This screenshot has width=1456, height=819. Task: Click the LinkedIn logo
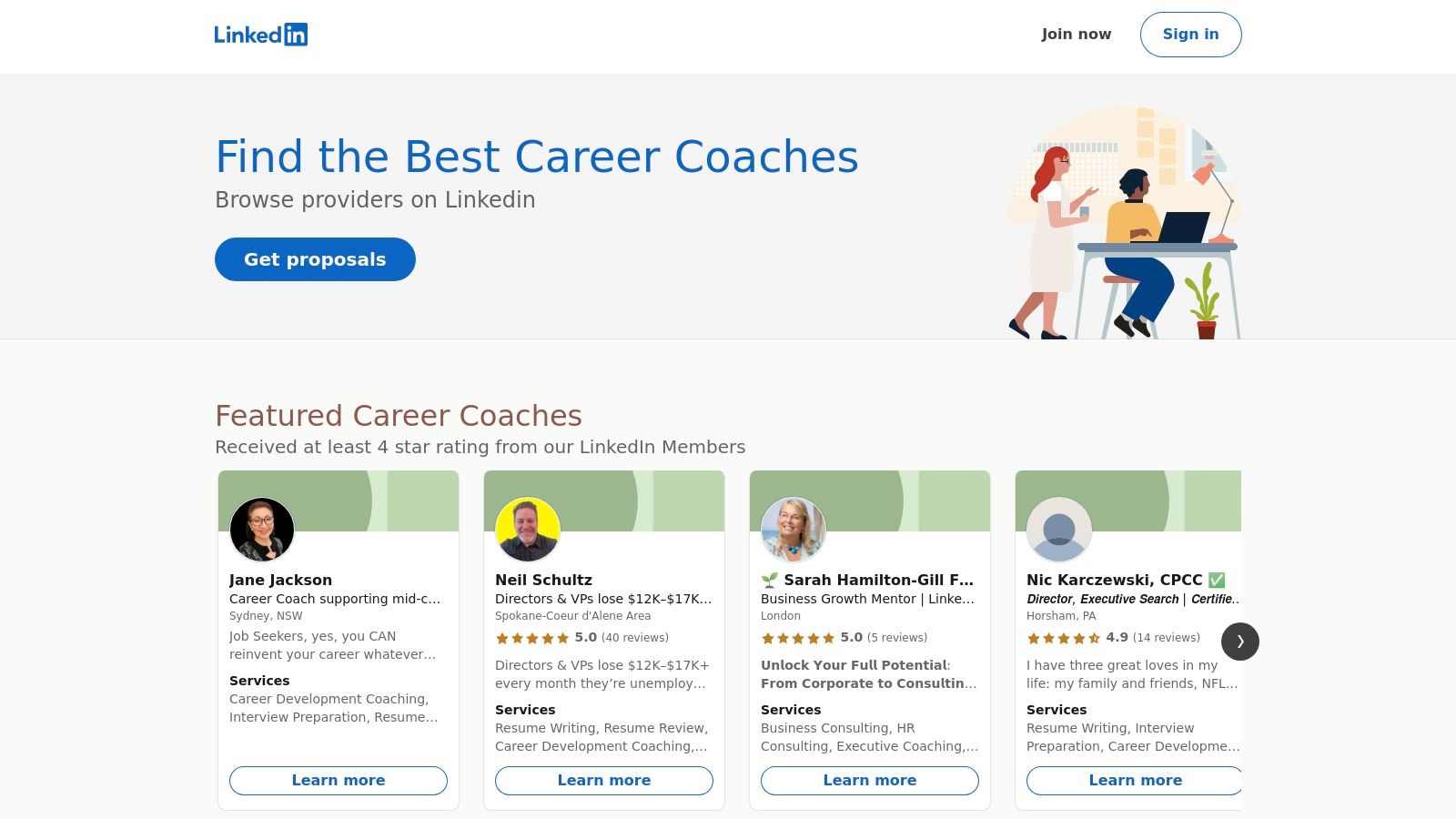click(261, 35)
